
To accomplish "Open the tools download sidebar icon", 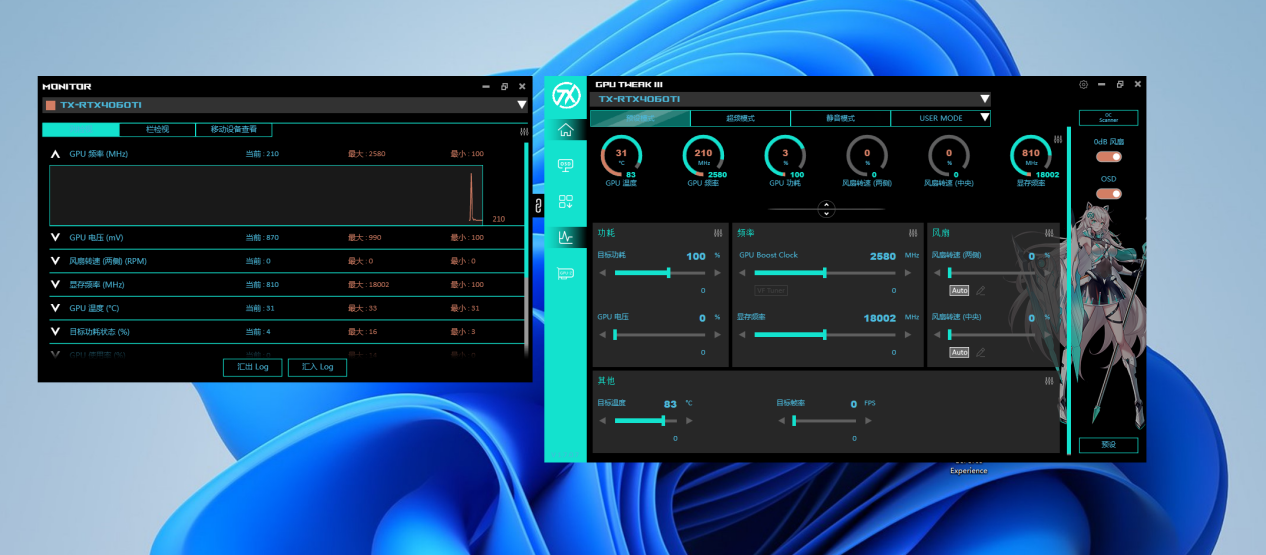I will (566, 202).
